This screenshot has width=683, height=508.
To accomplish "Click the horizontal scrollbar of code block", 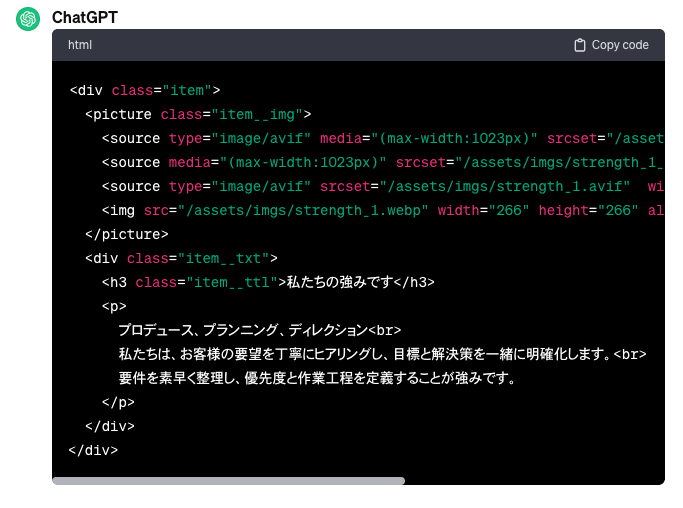I will click(228, 481).
